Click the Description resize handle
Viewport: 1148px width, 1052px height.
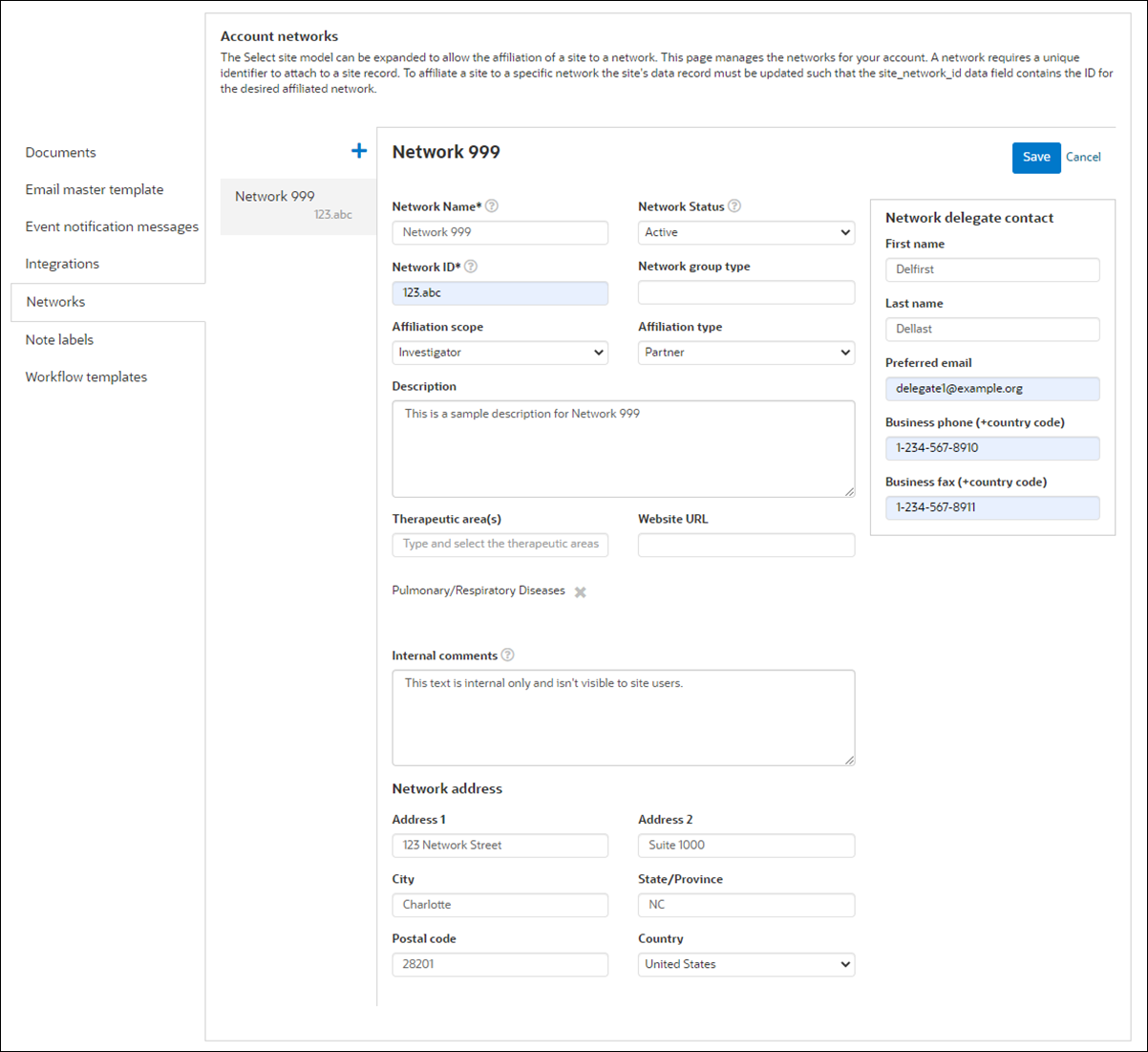[849, 491]
